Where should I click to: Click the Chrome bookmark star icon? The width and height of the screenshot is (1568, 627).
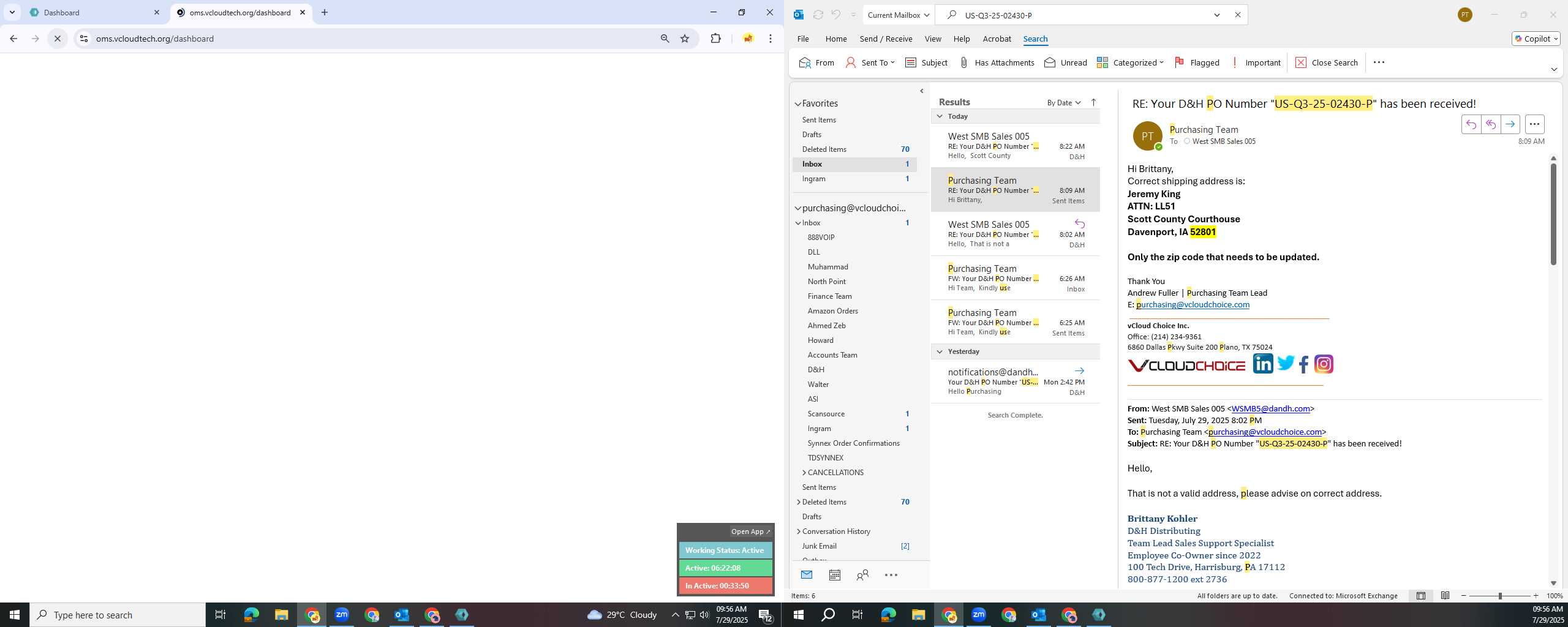point(685,39)
